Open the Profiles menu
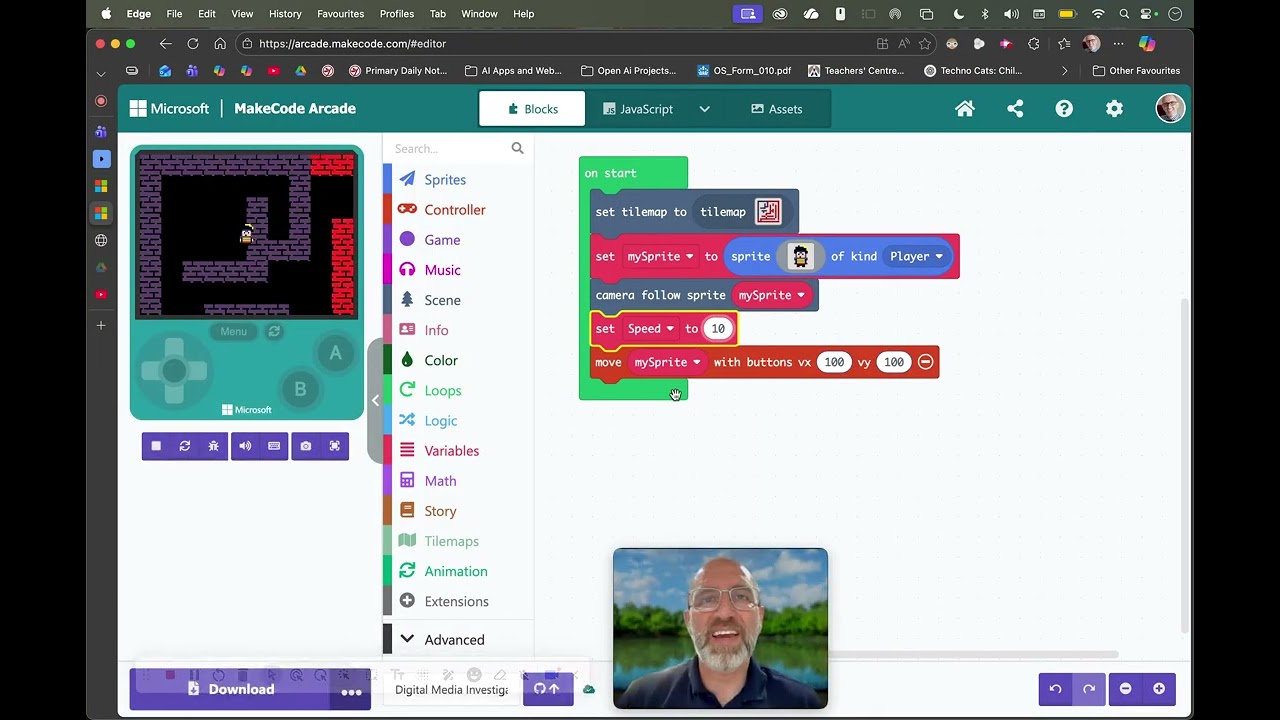1280x720 pixels. tap(397, 14)
